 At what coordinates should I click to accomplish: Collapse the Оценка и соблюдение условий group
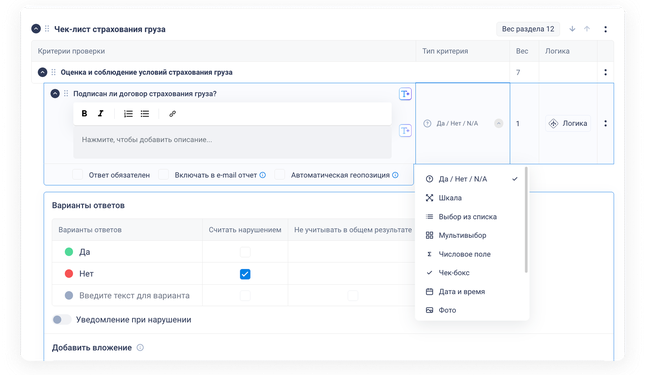point(42,72)
